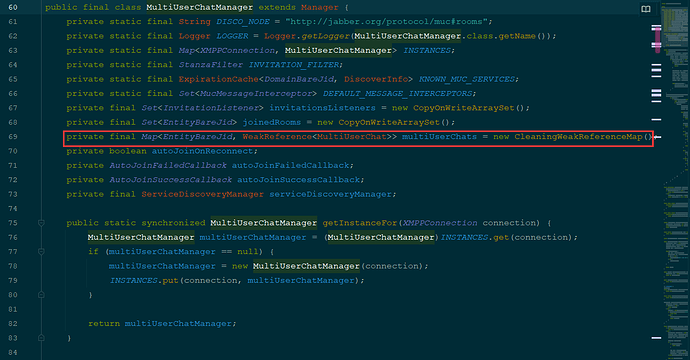The height and width of the screenshot is (360, 690).
Task: Click the getName() call on line 62
Action: (525, 36)
